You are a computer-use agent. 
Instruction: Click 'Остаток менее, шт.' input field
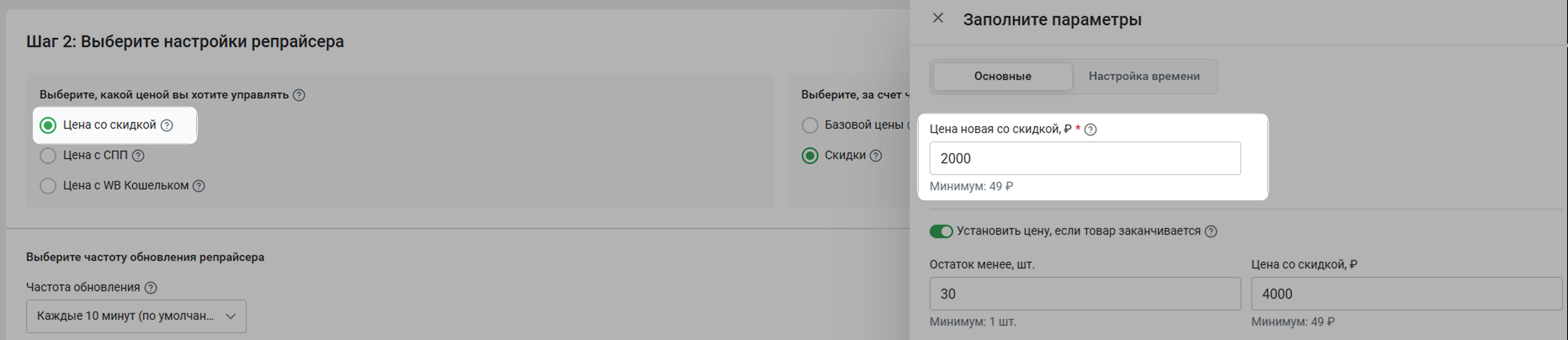coord(1085,294)
